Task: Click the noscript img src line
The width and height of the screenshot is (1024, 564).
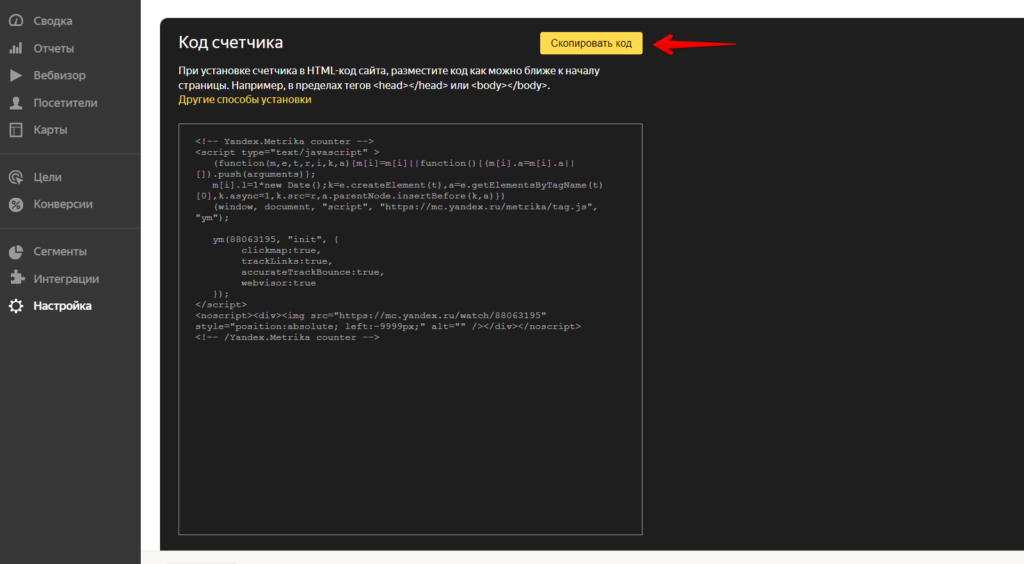Action: (x=370, y=315)
